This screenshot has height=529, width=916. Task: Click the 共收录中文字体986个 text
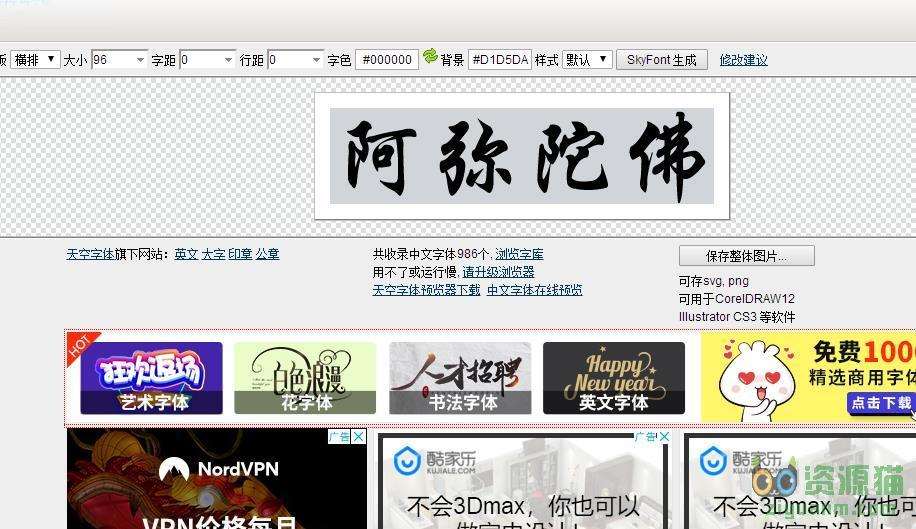432,254
